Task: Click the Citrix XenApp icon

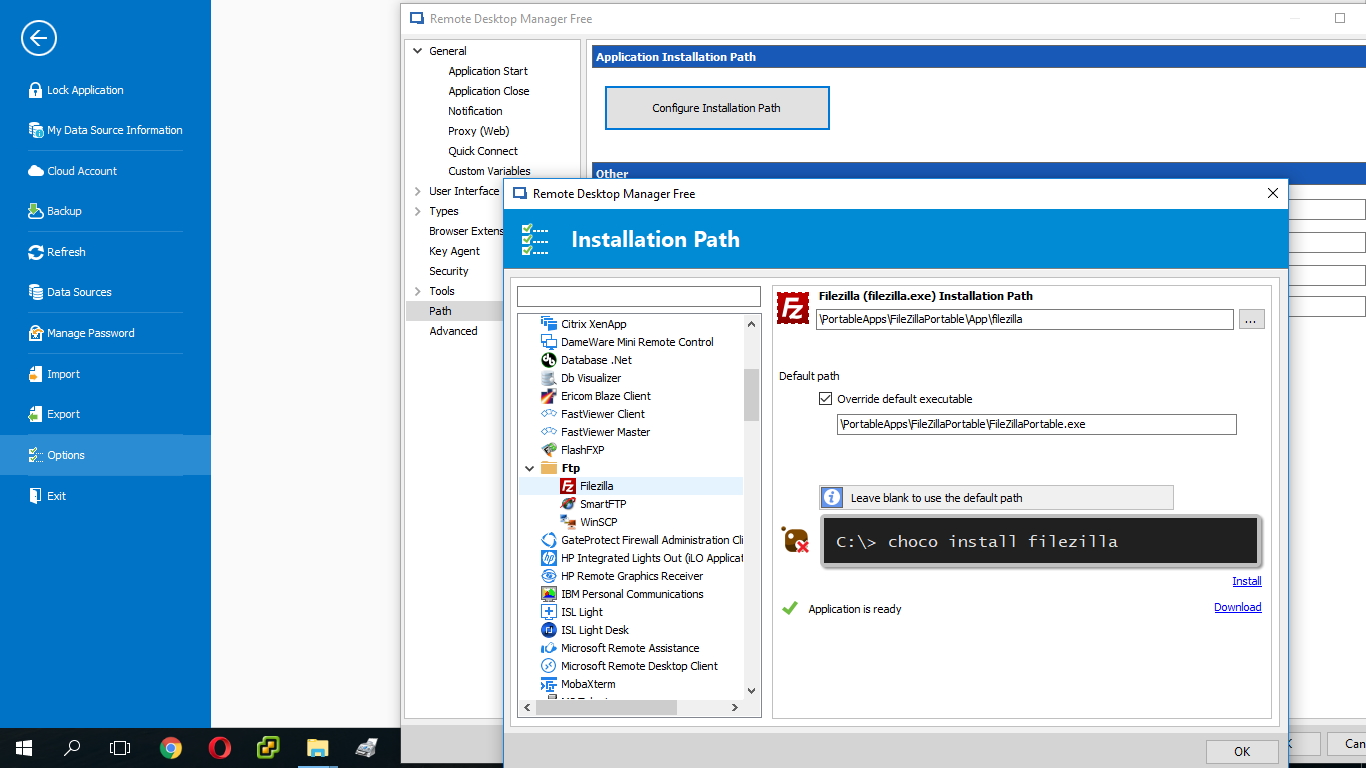Action: (549, 324)
